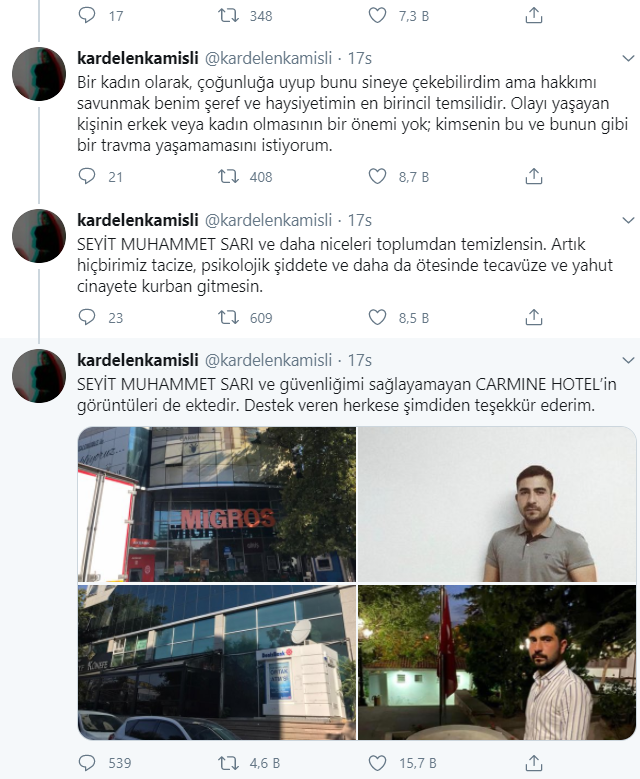
Task: Reply to the CARMINE HOTEL tweet, 539 comments
Action: 87,763
